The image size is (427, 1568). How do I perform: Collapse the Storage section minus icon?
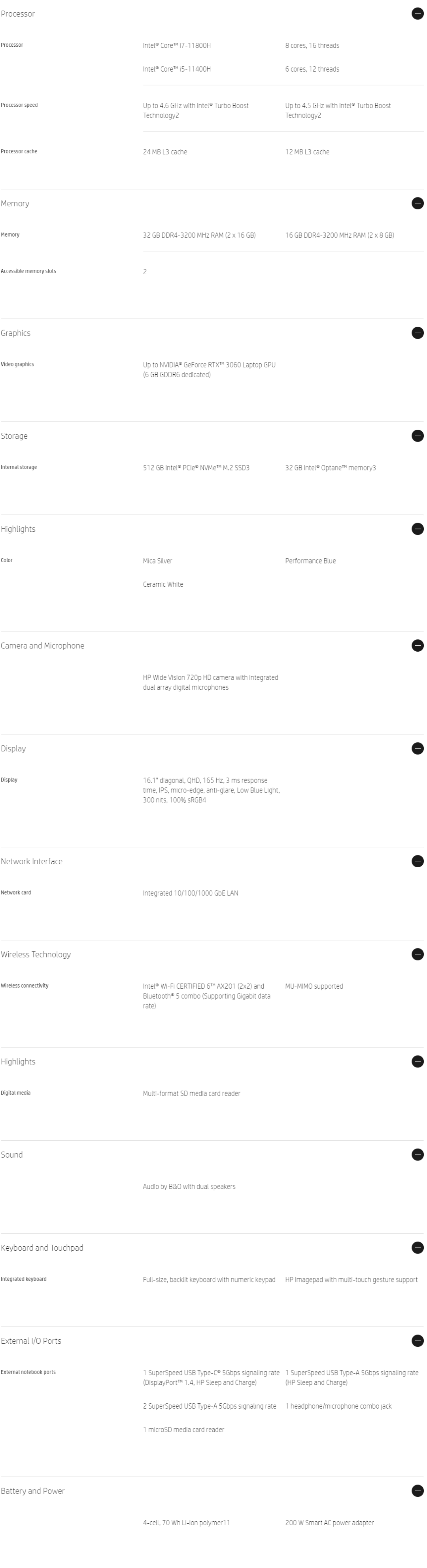tap(417, 436)
